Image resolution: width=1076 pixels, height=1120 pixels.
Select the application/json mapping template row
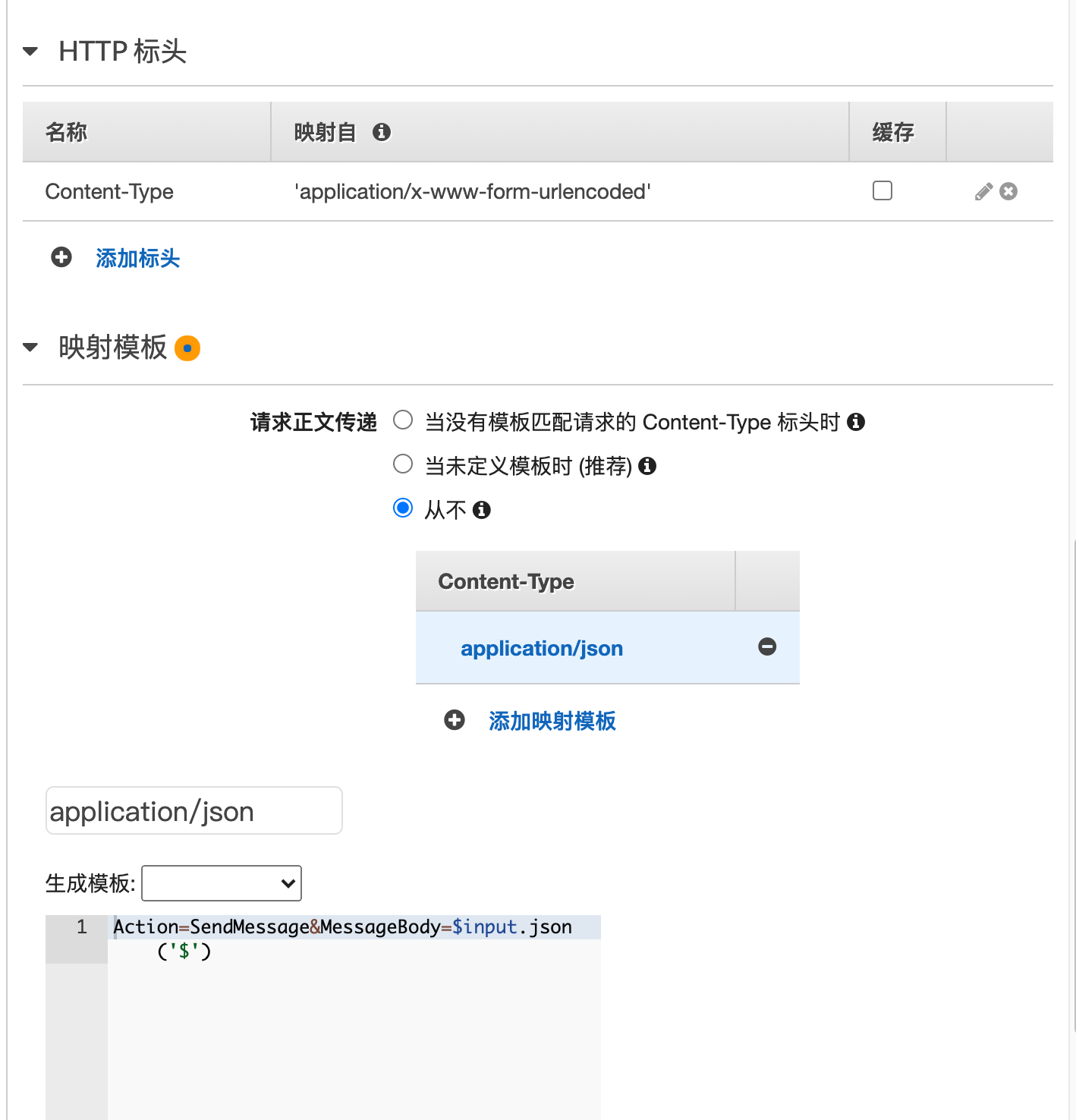(x=608, y=648)
